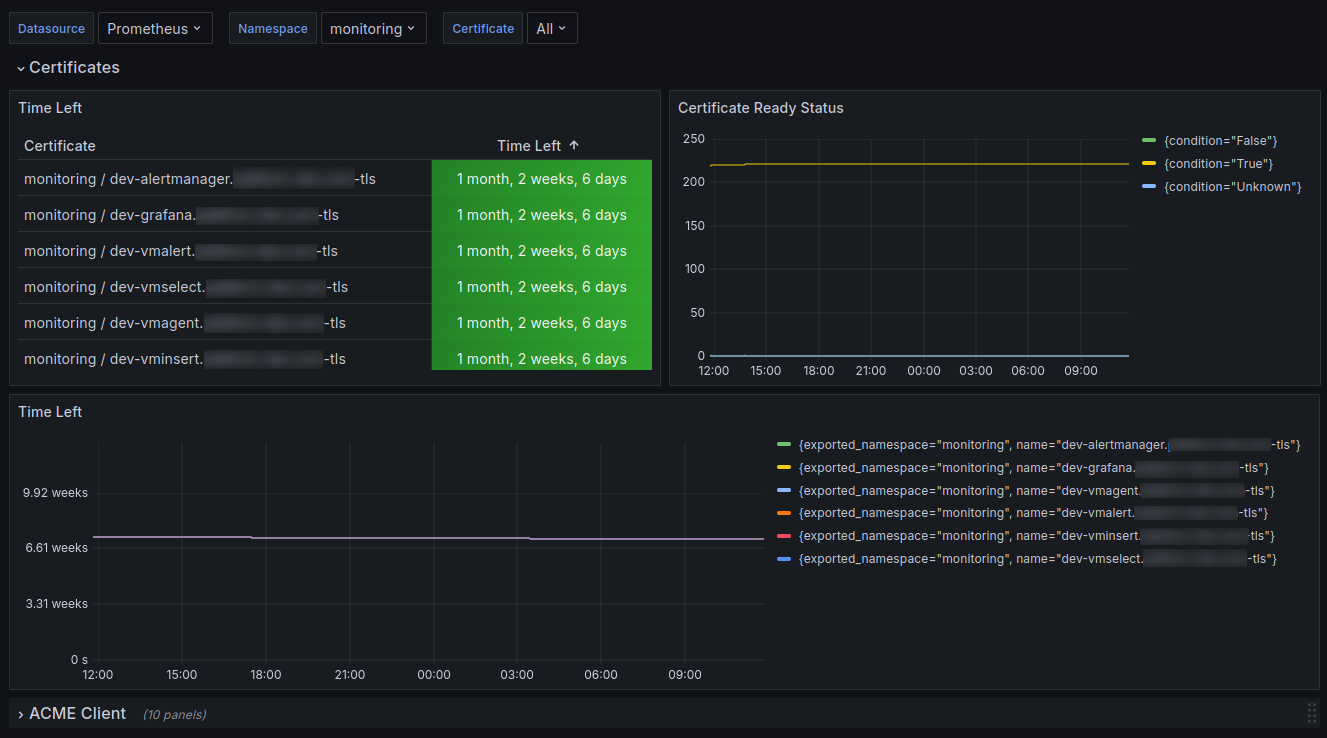Image resolution: width=1327 pixels, height=738 pixels.
Task: Sort table by Time Left arrow icon
Action: pos(574,146)
